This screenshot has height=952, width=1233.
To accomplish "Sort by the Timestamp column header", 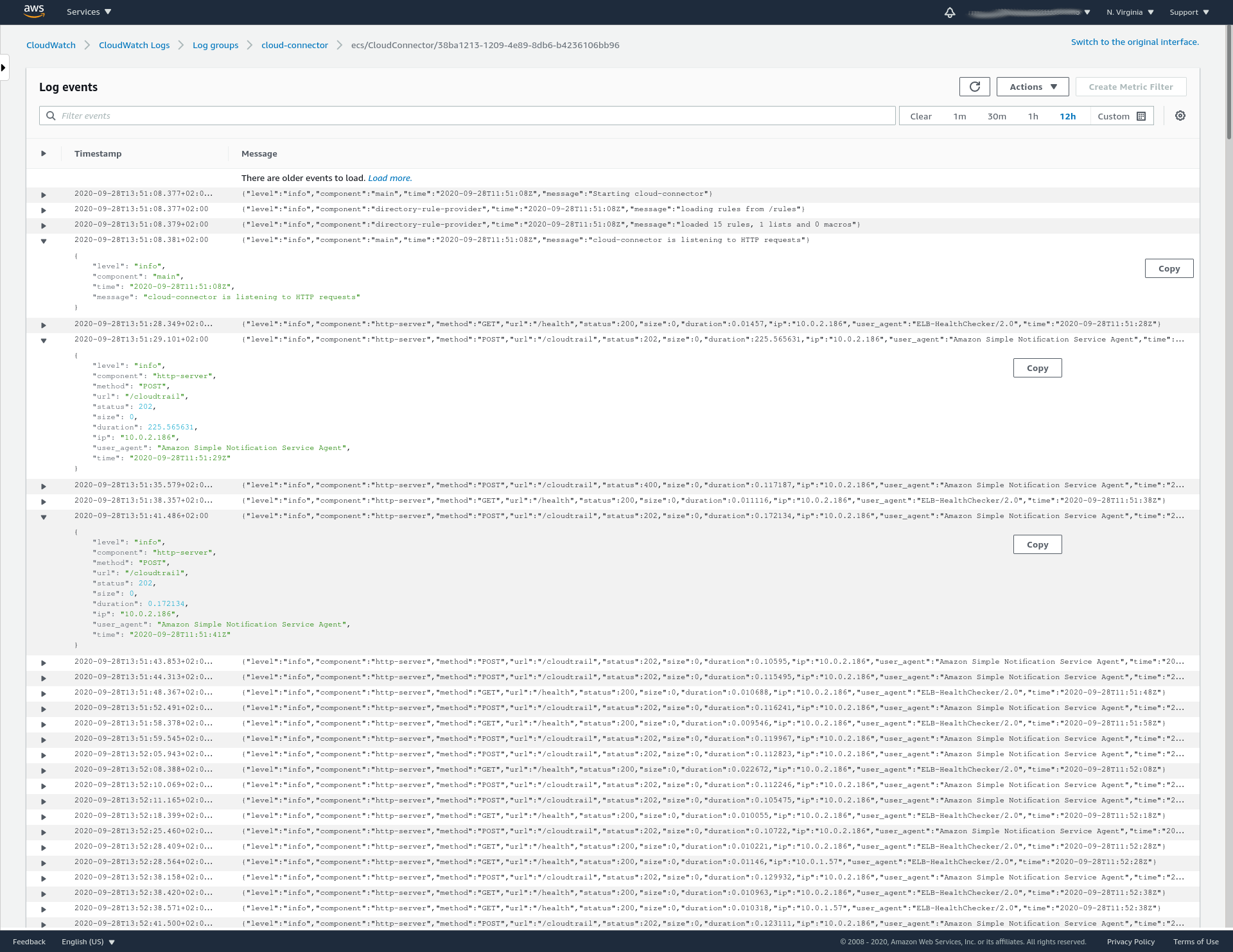I will pyautogui.click(x=98, y=153).
